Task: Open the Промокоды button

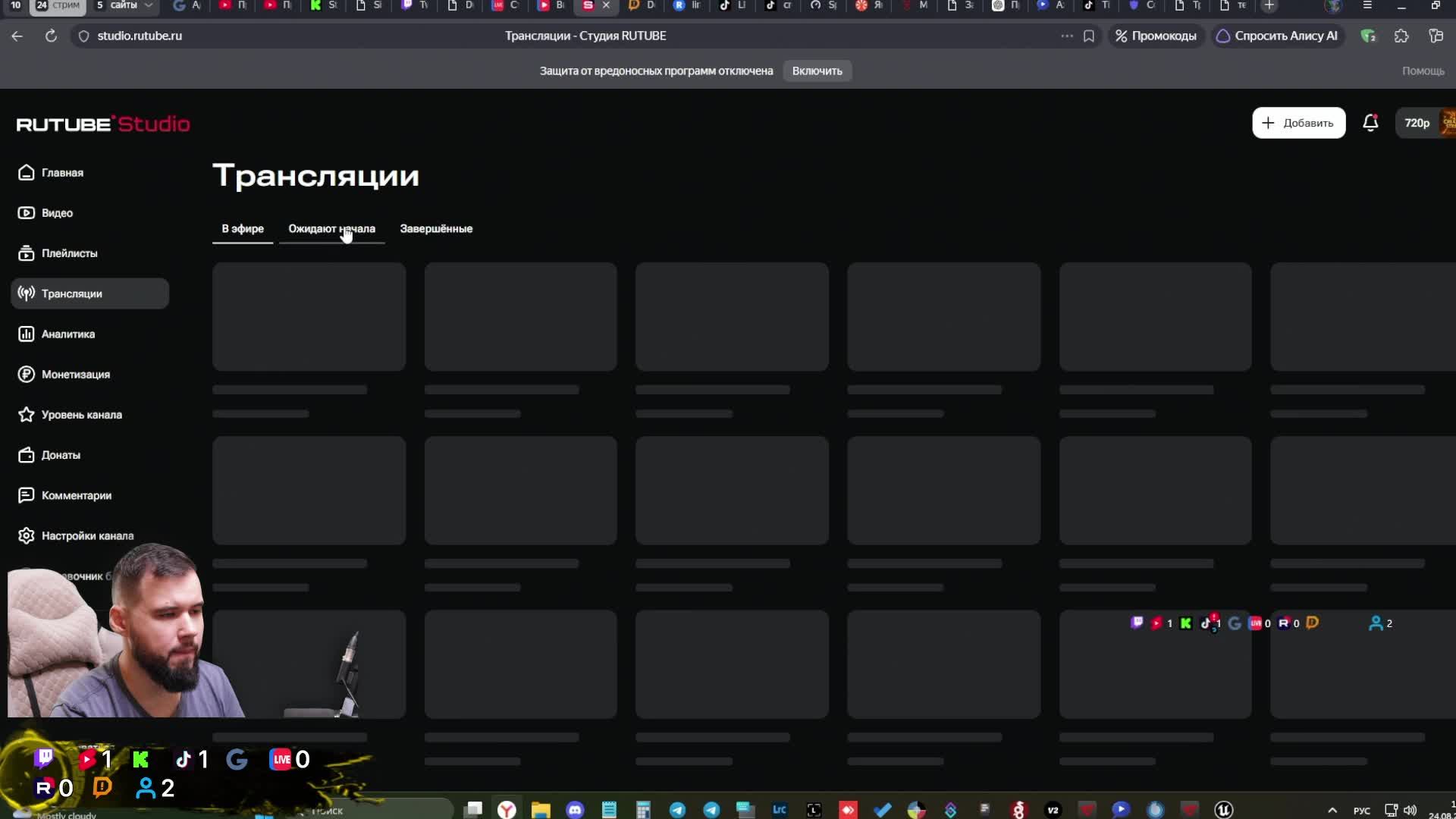Action: tap(1156, 36)
